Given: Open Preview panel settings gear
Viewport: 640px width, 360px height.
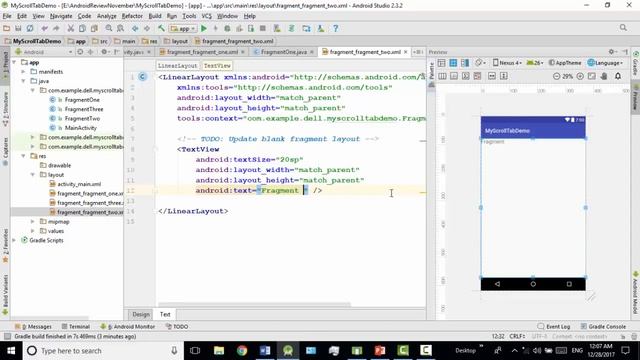Looking at the screenshot, I should (612, 52).
